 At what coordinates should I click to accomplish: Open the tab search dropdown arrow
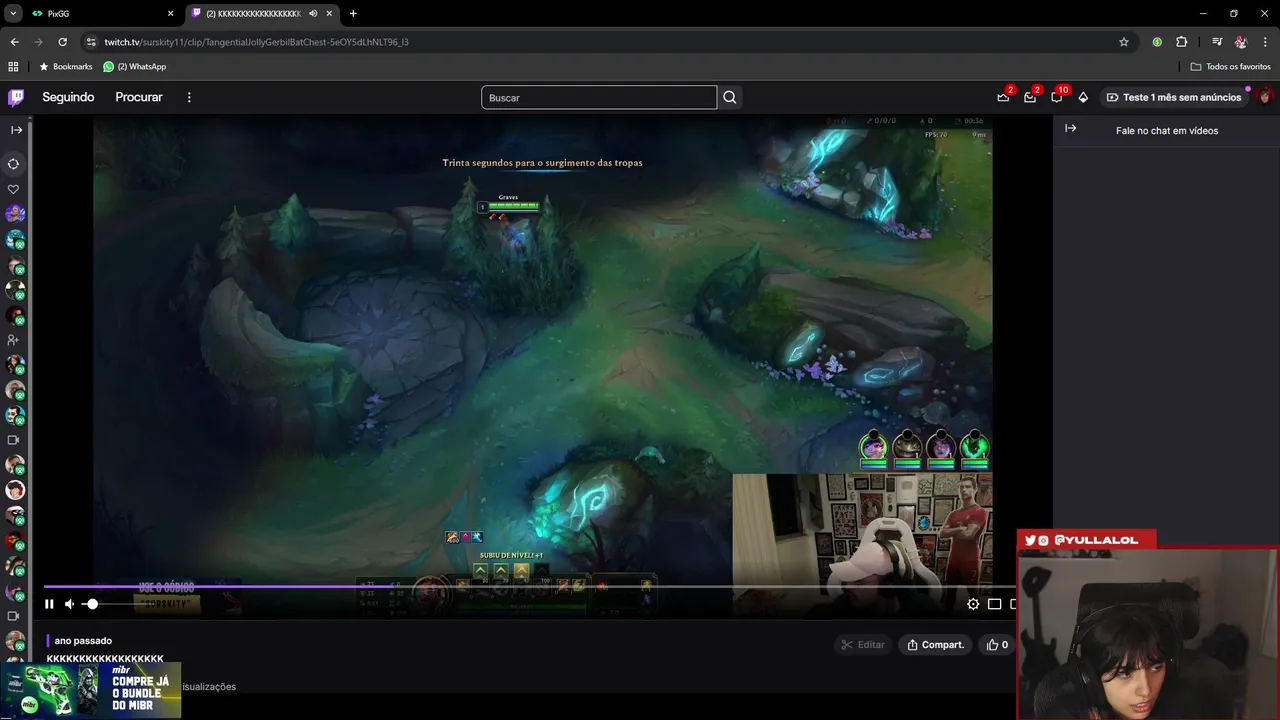coord(13,13)
